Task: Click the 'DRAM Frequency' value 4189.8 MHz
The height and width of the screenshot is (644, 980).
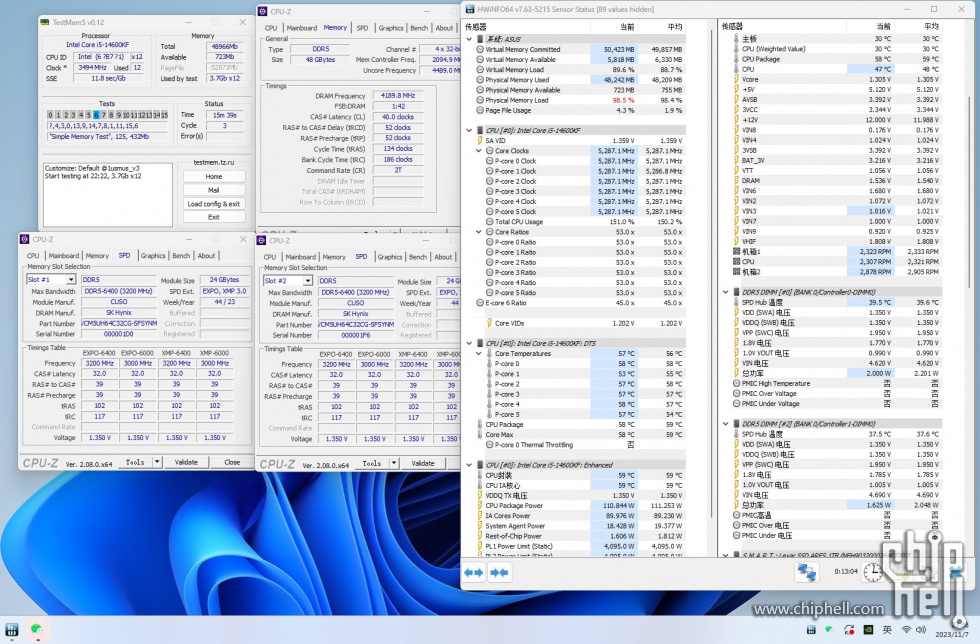Action: point(398,96)
